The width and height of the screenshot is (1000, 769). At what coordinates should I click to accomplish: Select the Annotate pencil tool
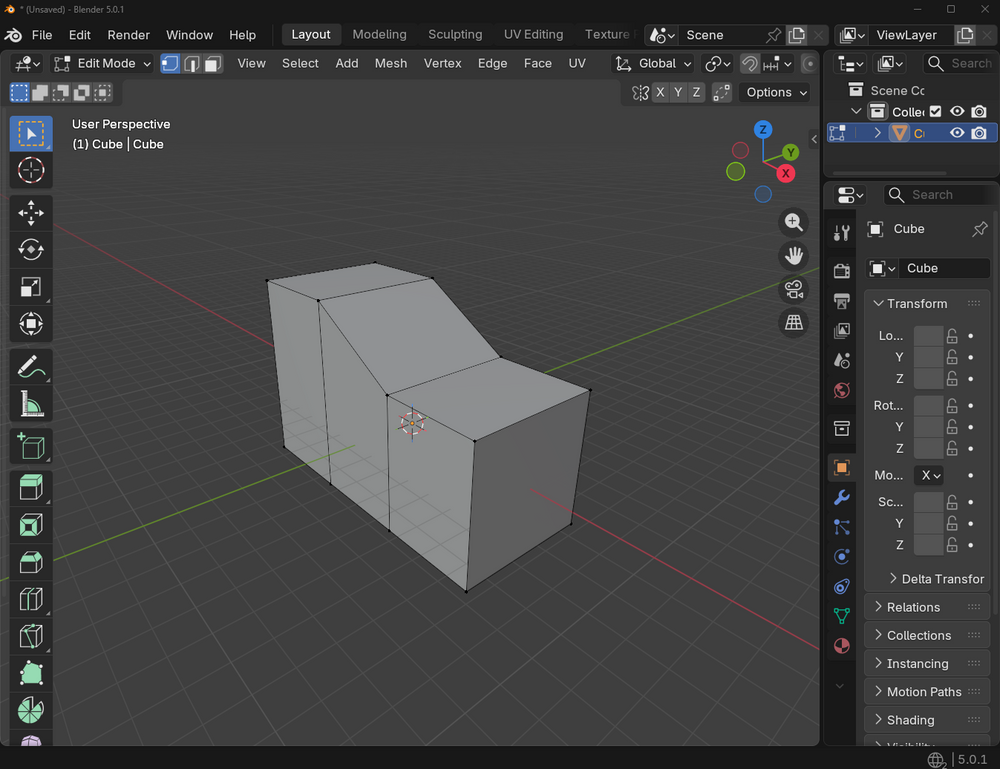(x=31, y=367)
